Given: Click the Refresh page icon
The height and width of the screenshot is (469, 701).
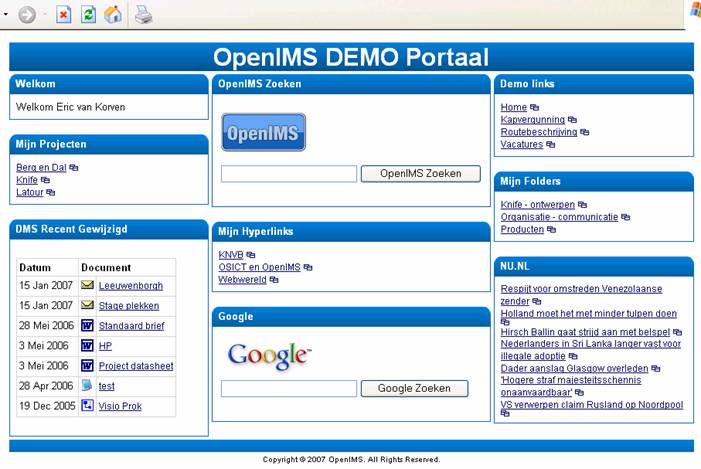Looking at the screenshot, I should click(x=88, y=15).
